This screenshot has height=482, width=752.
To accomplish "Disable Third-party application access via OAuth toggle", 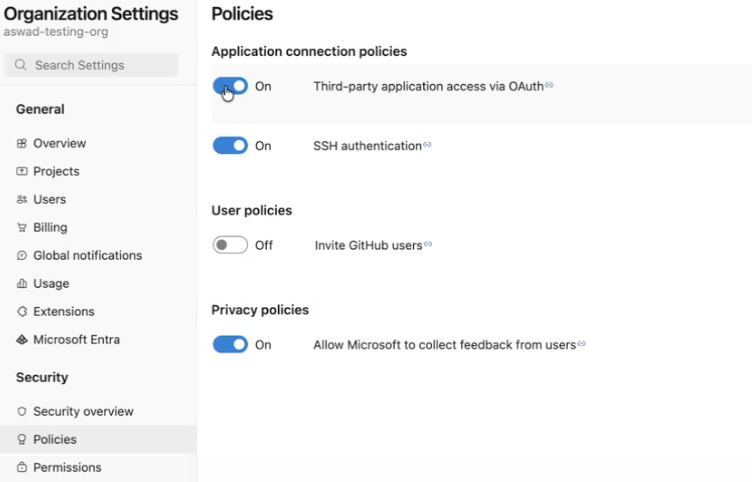I will tap(230, 86).
